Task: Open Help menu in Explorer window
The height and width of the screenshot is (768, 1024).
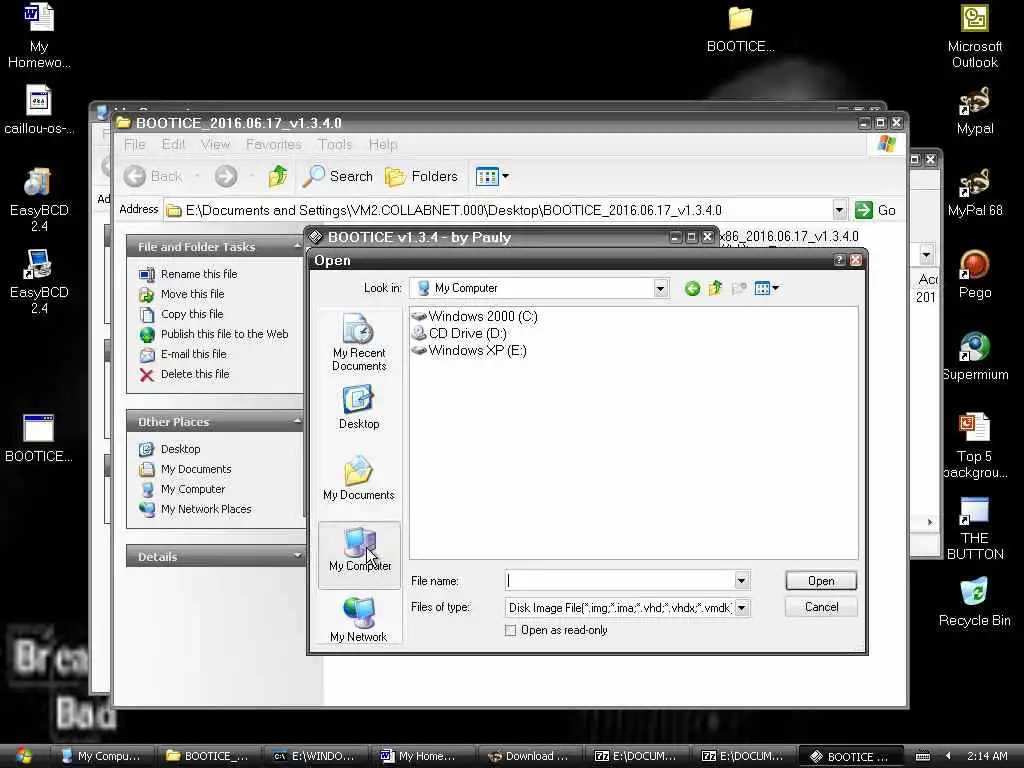Action: [383, 144]
